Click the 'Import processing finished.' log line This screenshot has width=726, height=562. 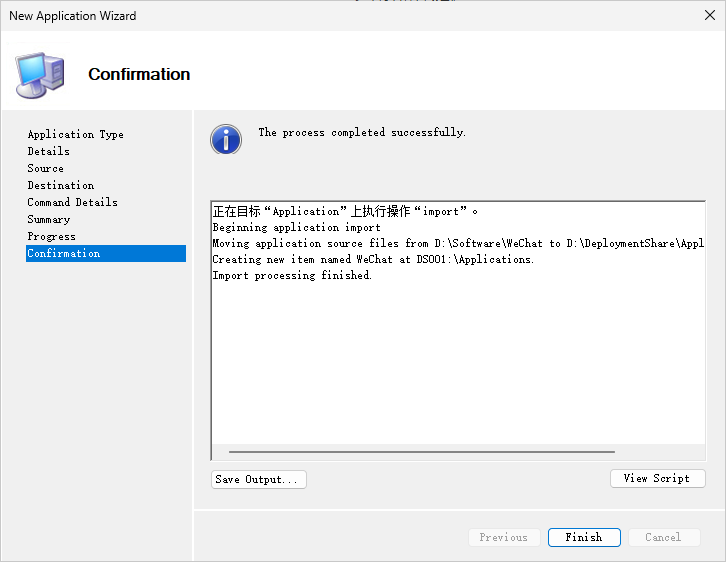[x=292, y=275]
